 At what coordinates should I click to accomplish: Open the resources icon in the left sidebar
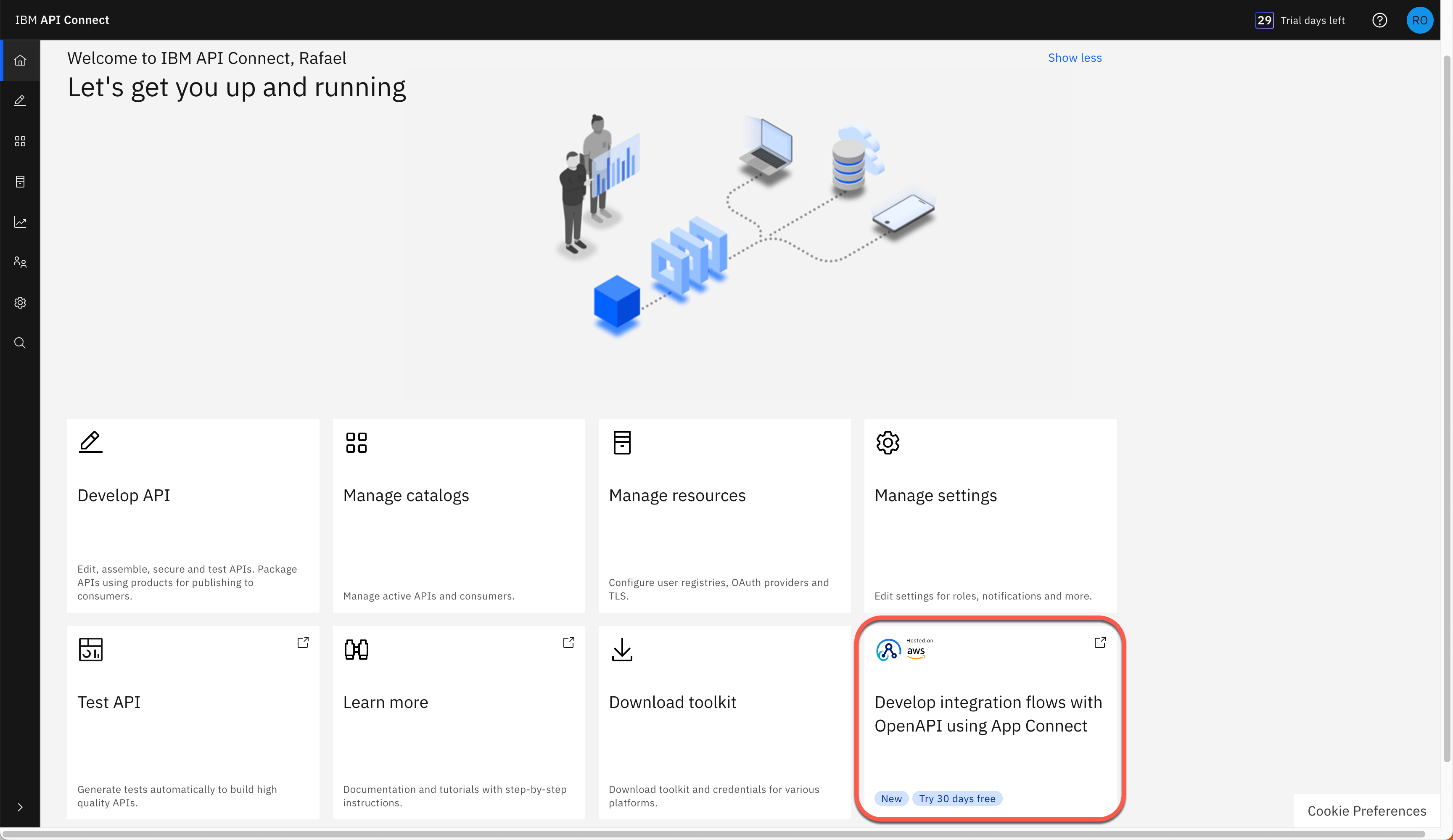(20, 181)
